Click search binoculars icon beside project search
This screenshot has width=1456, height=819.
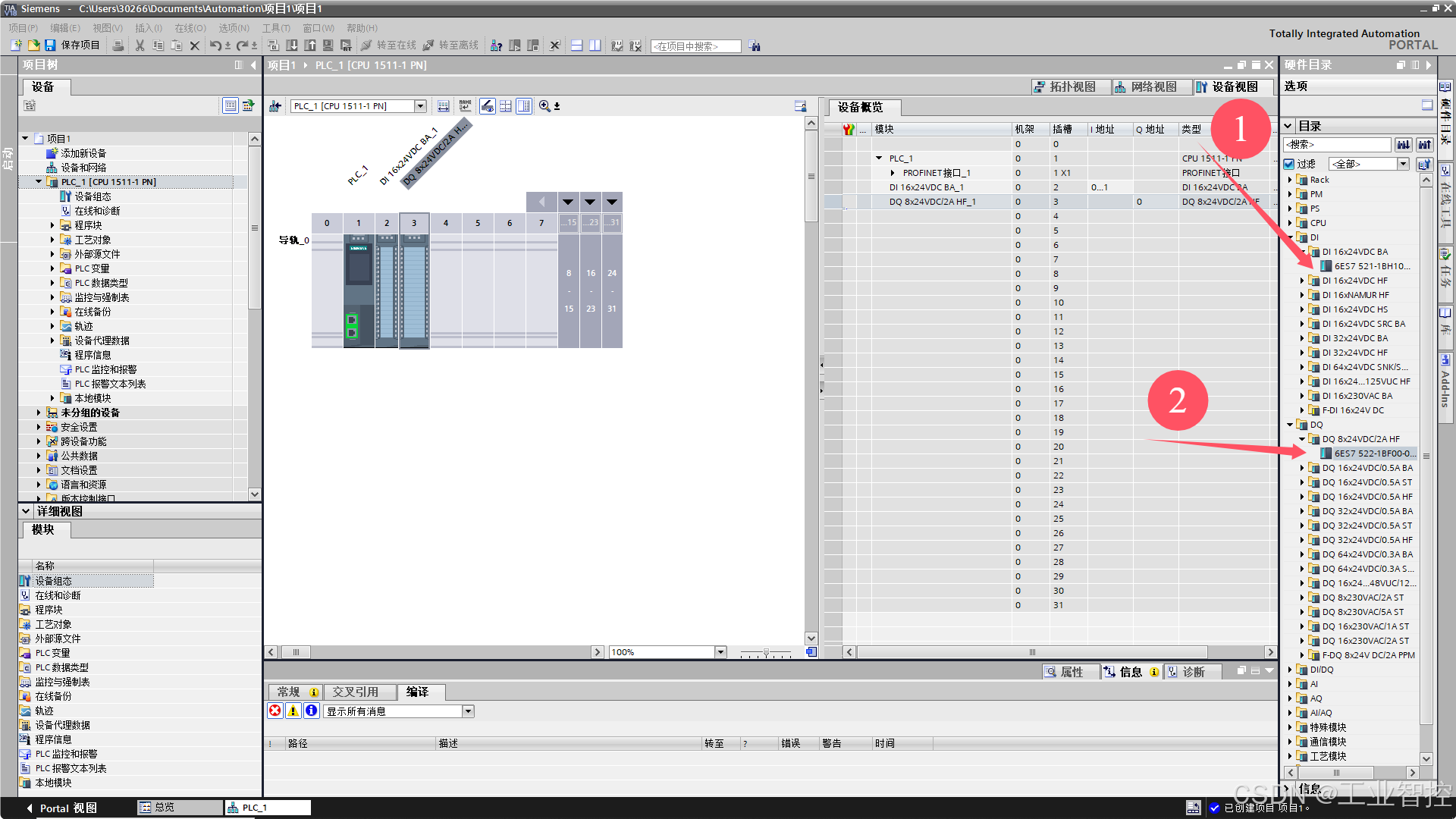pos(755,46)
